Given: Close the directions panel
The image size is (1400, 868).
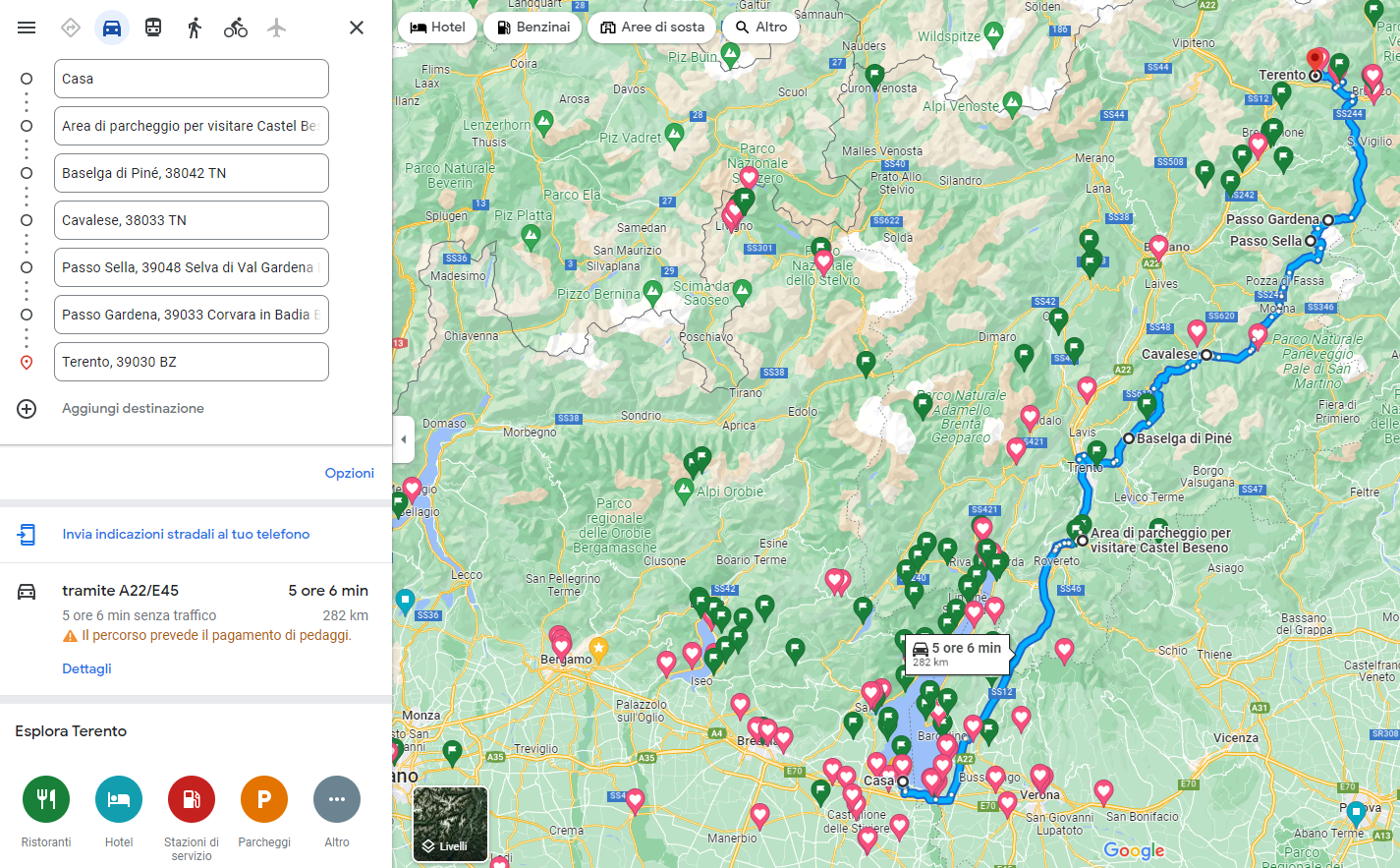Looking at the screenshot, I should (x=357, y=28).
